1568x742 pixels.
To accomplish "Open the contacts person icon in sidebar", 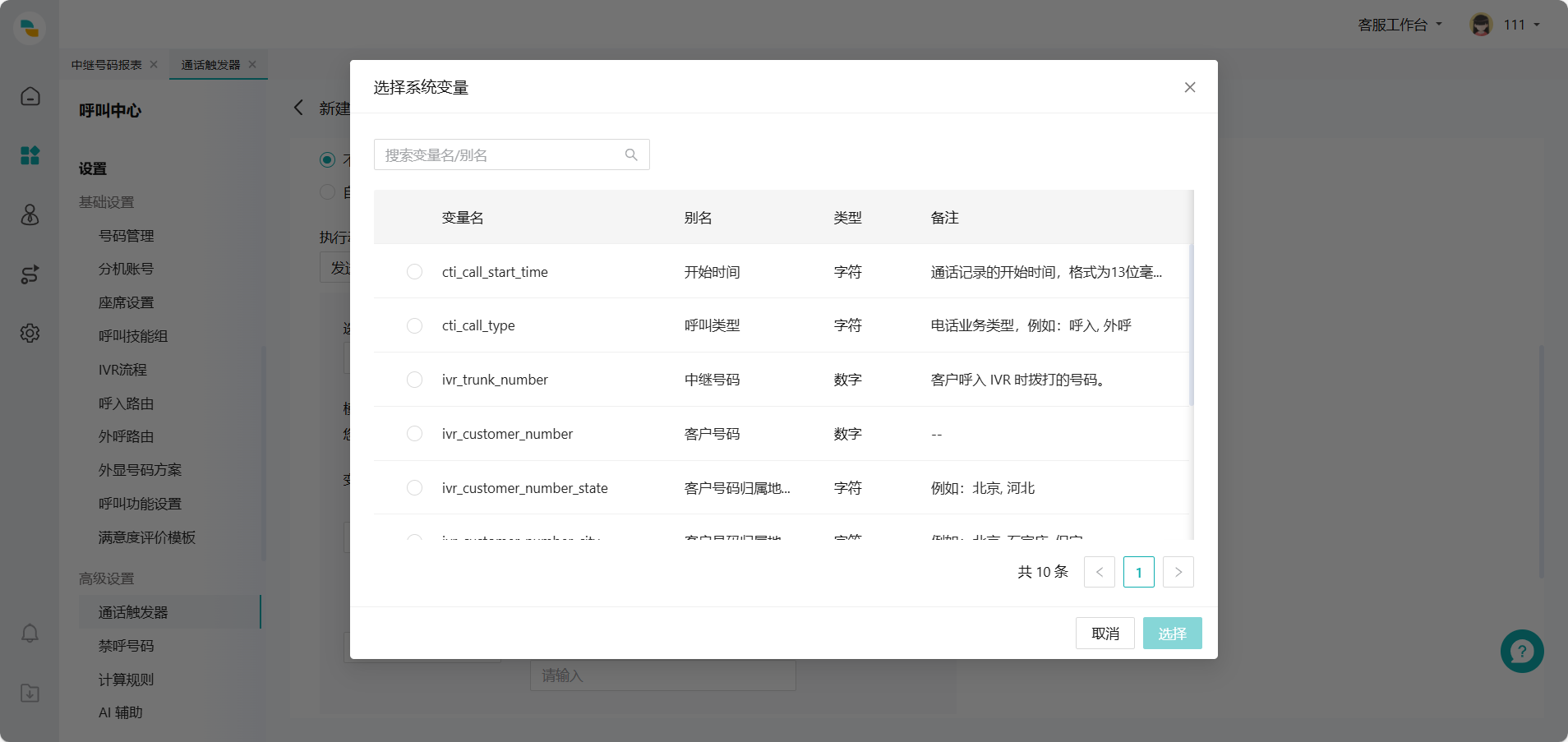I will pos(30,215).
